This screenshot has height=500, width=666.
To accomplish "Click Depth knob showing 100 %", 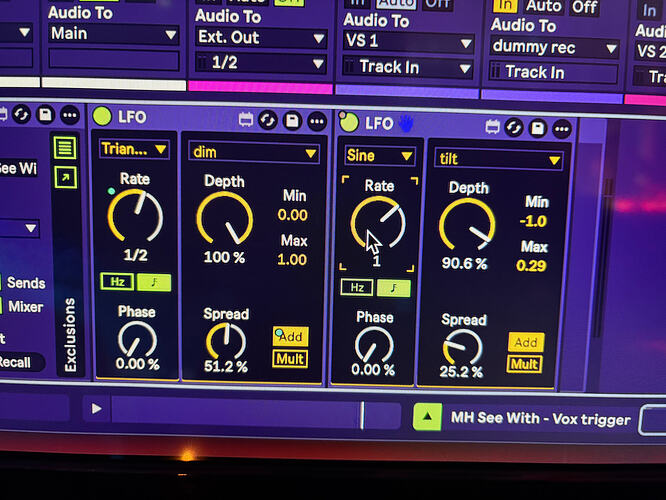I will point(225,219).
